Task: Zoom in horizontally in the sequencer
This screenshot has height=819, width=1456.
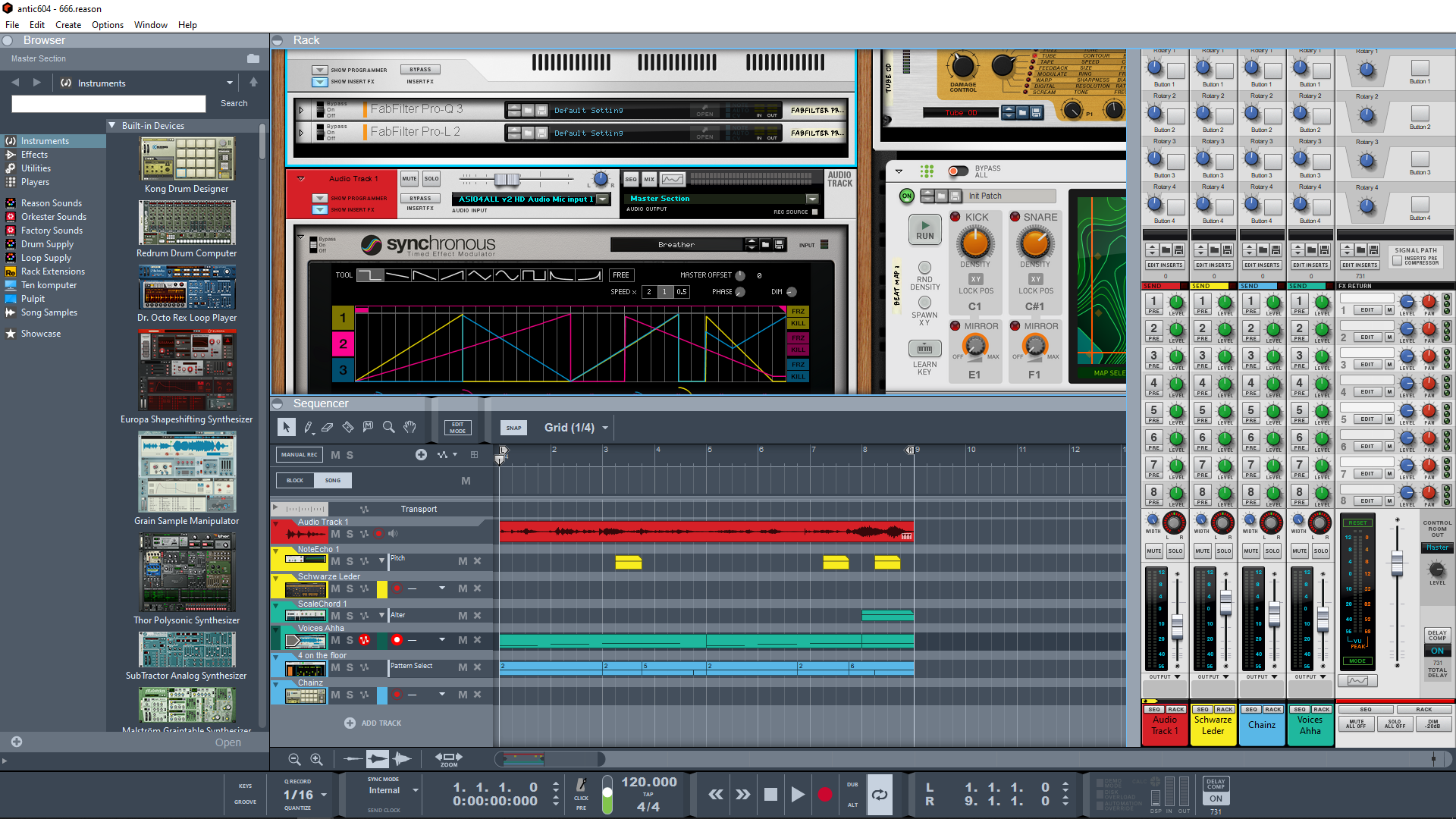Action: [317, 759]
